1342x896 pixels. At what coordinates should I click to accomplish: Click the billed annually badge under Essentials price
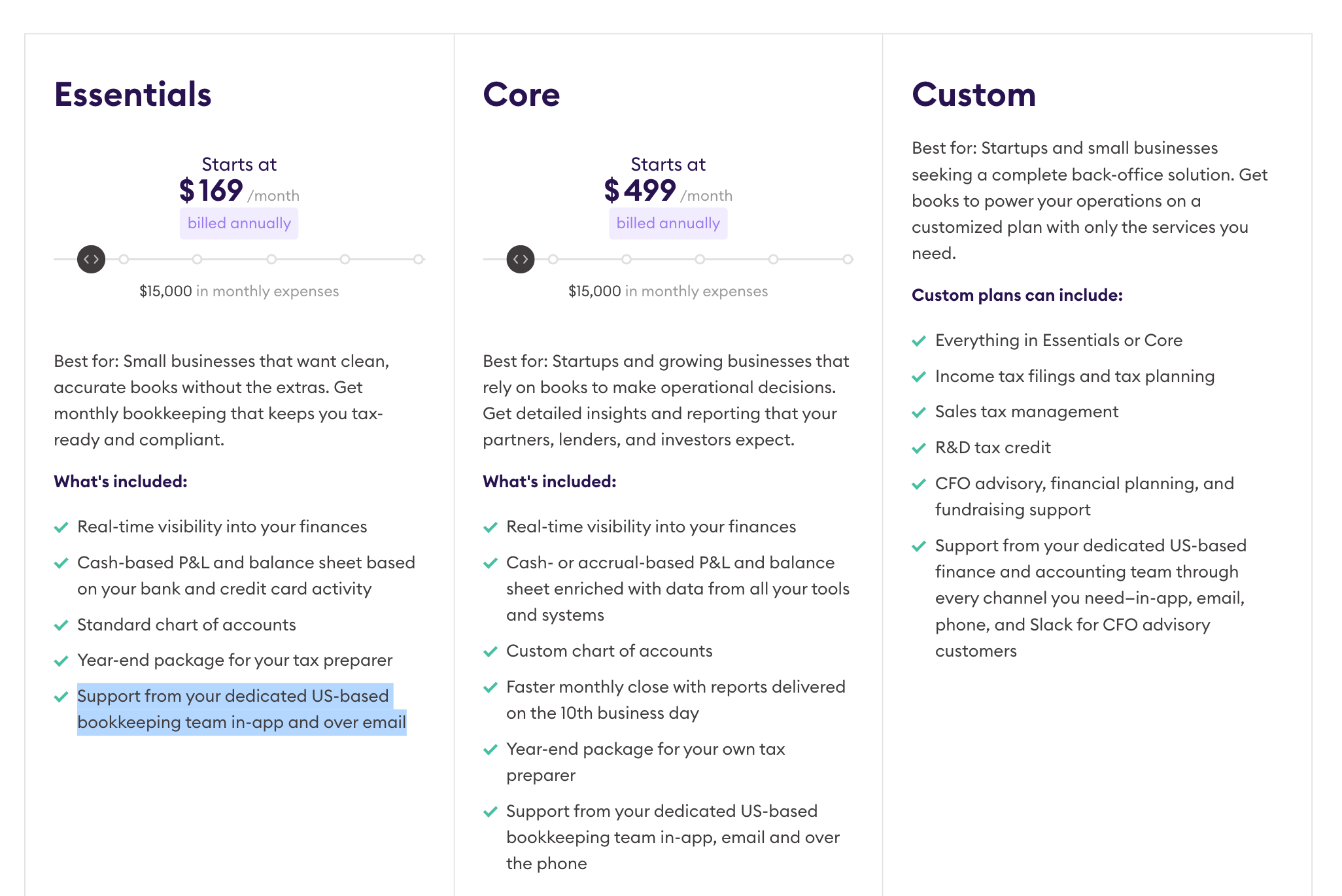(239, 224)
